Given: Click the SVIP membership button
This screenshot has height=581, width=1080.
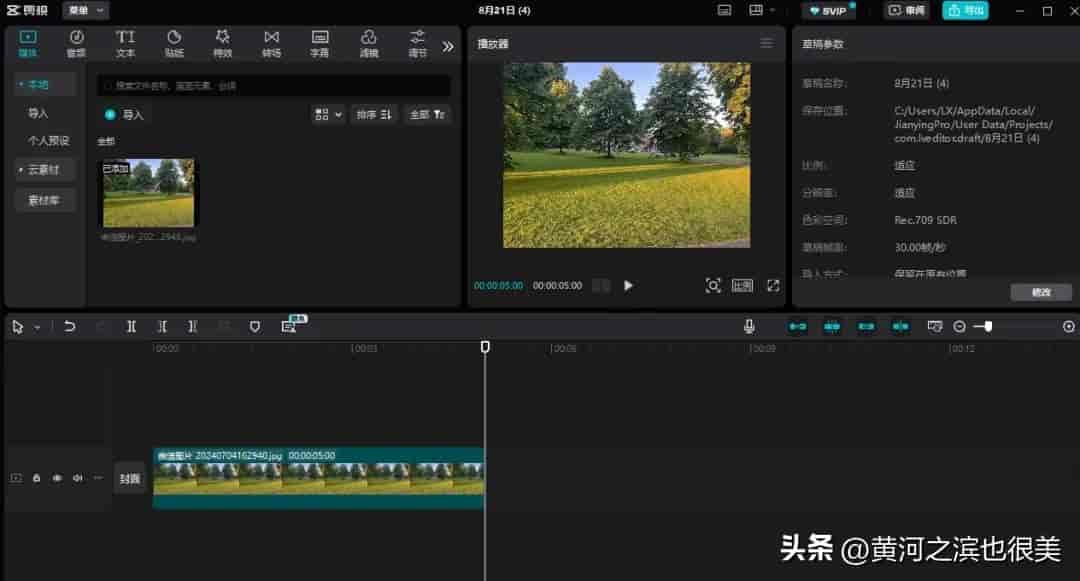Looking at the screenshot, I should click(829, 10).
